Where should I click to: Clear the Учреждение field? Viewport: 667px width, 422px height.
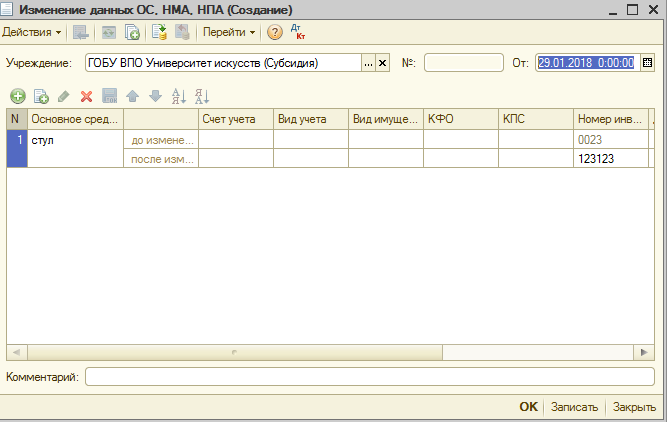382,63
